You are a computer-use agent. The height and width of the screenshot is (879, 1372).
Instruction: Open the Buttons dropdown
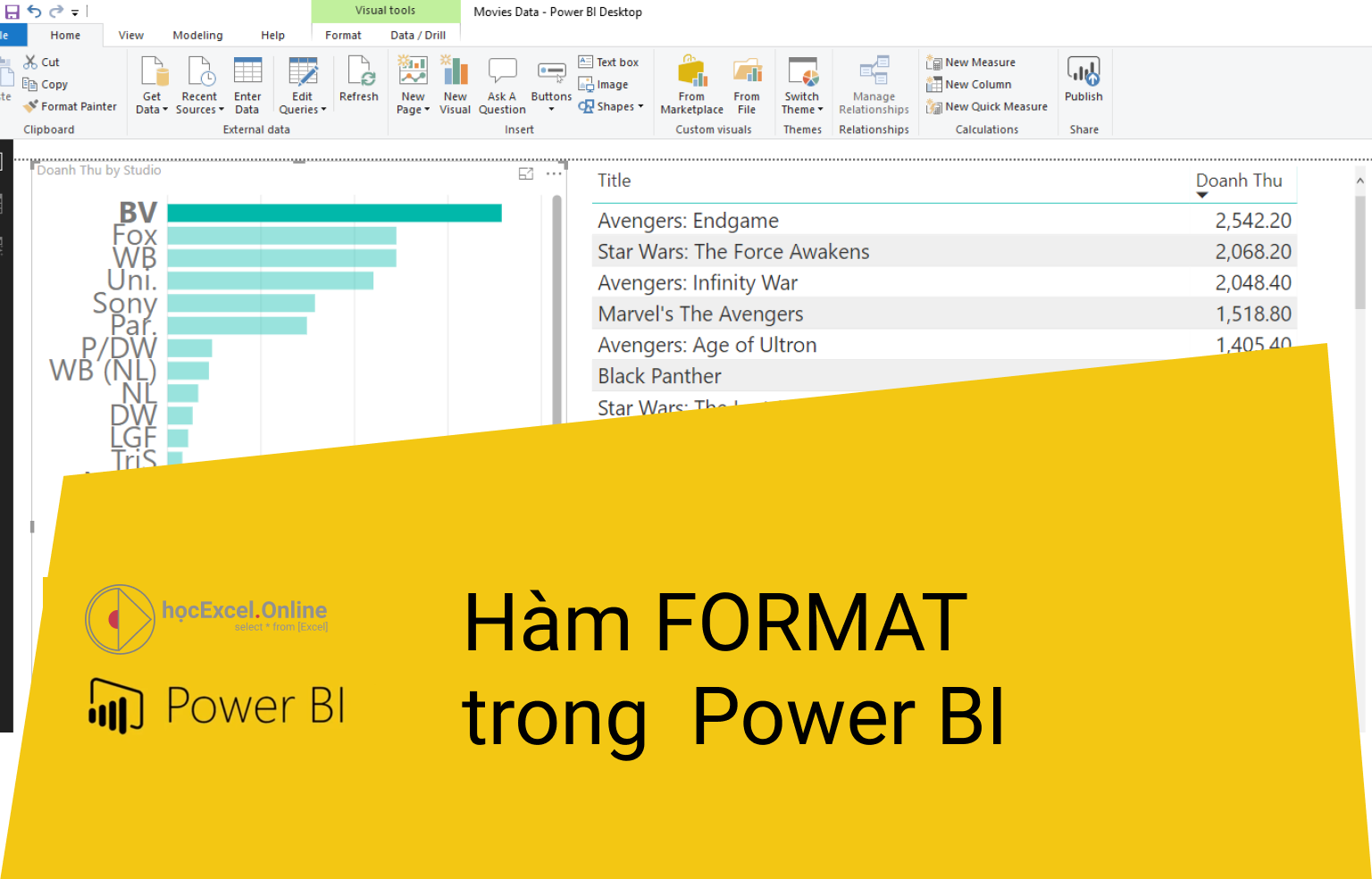[x=551, y=85]
